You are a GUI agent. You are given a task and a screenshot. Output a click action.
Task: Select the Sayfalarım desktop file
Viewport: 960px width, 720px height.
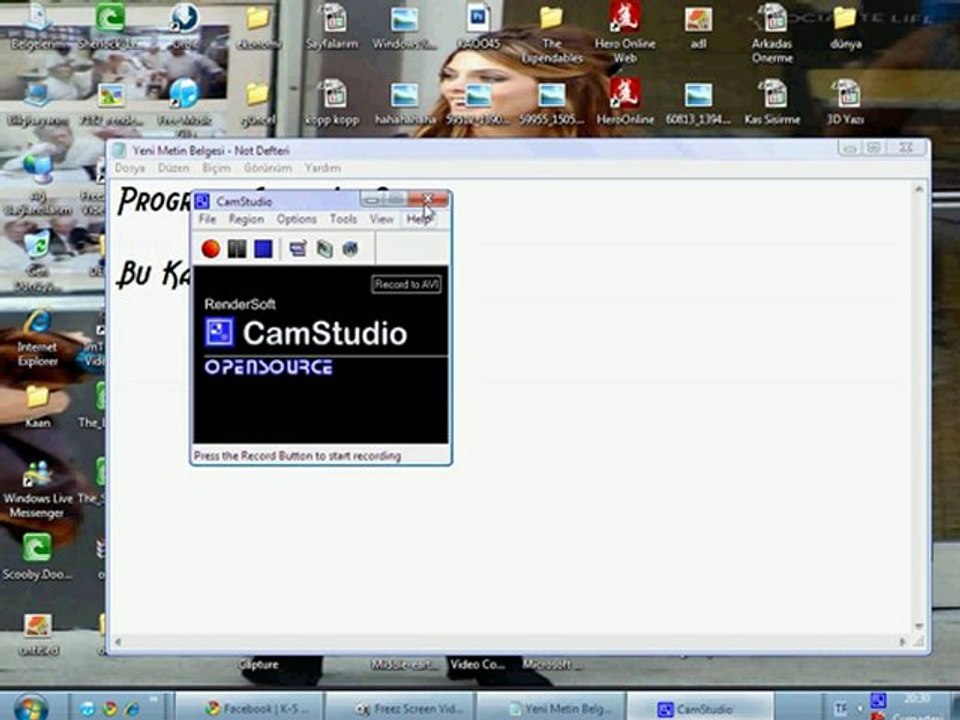tap(331, 28)
